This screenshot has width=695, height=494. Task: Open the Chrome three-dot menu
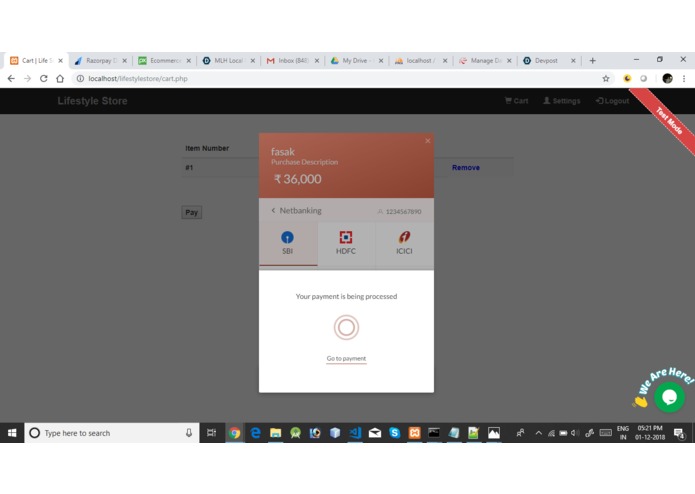pos(684,78)
